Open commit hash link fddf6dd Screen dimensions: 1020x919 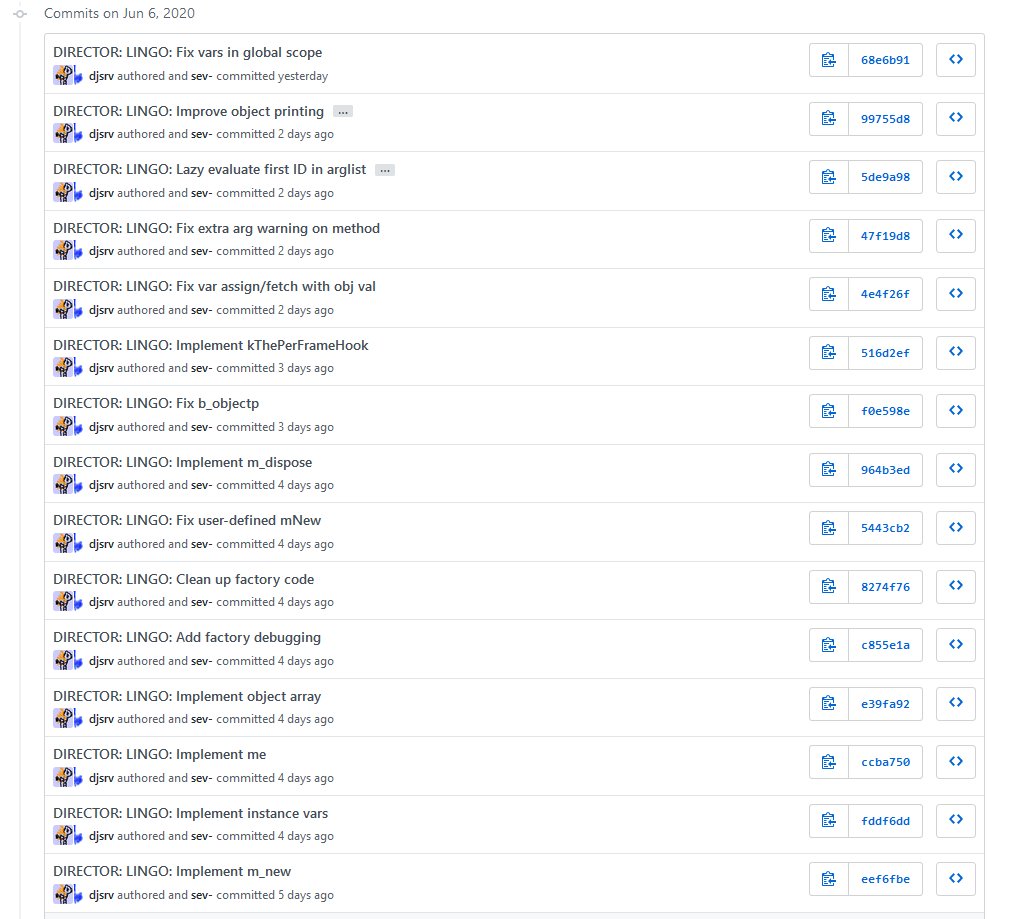point(885,821)
